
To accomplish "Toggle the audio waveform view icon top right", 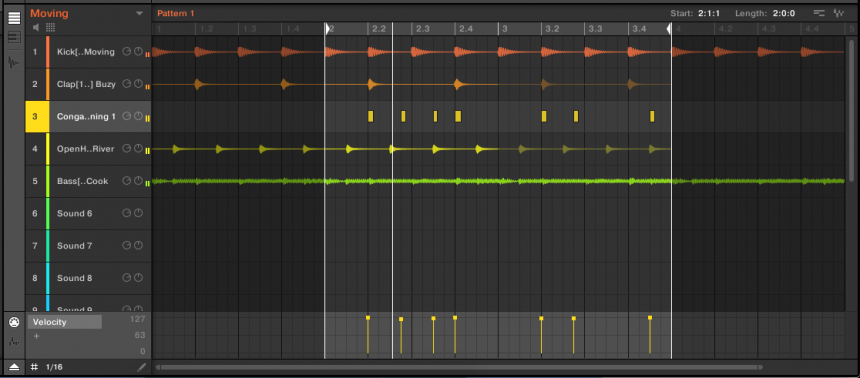I will click(x=839, y=13).
